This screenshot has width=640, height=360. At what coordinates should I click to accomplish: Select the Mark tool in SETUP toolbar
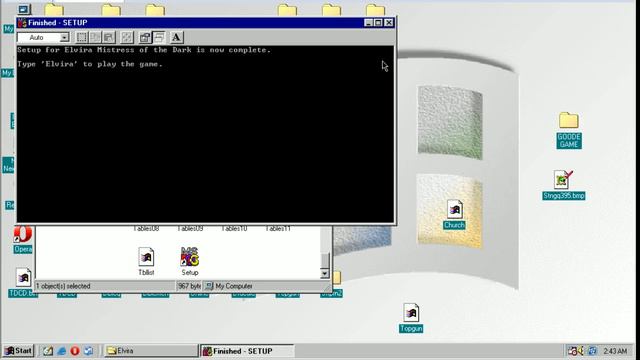[x=82, y=38]
